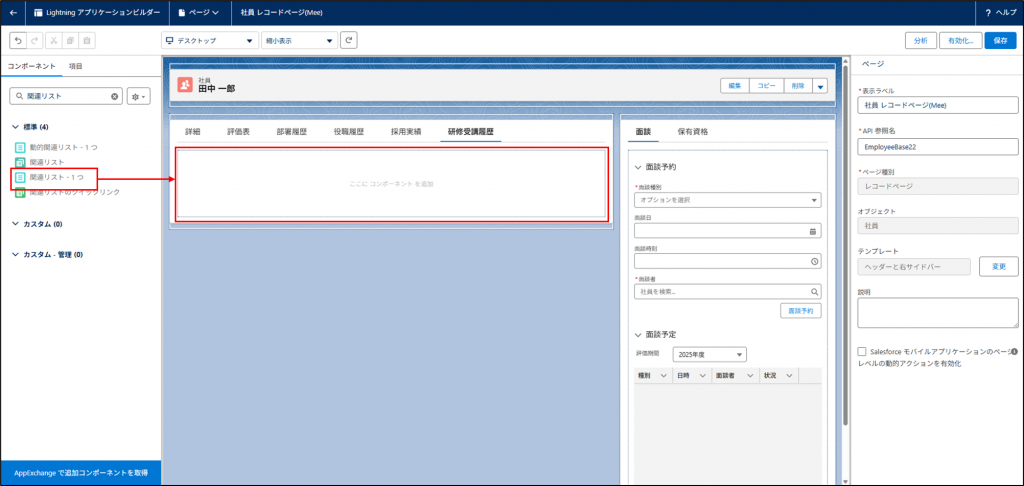
Task: Switch to the 項目 tab
Action: point(76,66)
